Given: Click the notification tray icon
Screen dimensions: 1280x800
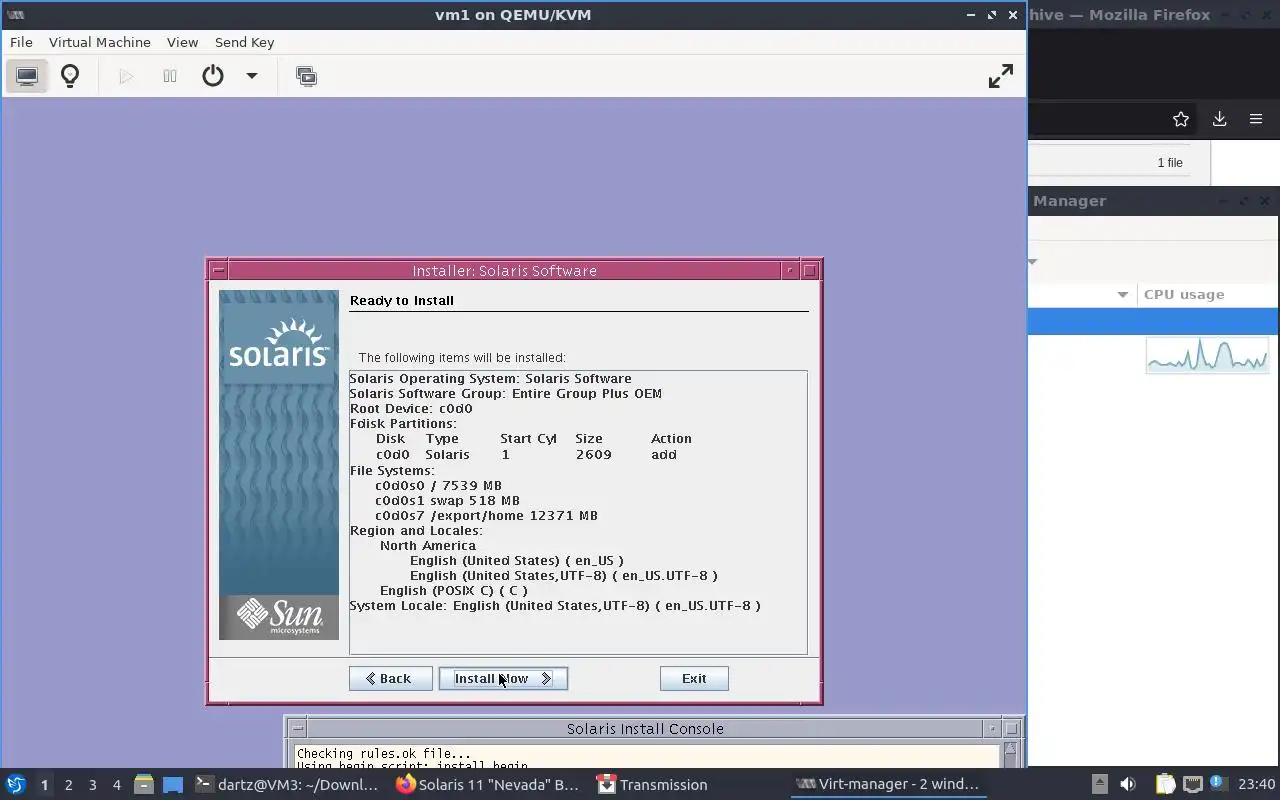Looking at the screenshot, I should tap(1218, 784).
